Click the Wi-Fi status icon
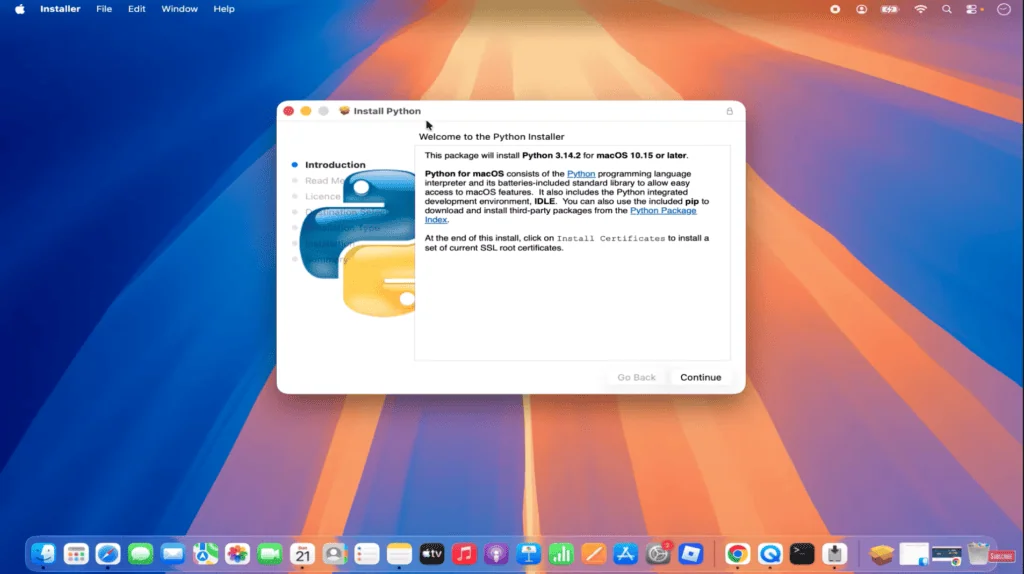This screenshot has width=1024, height=574. pos(920,9)
